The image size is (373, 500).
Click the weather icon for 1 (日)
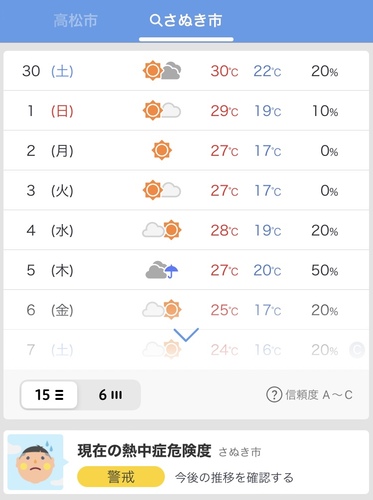[162, 110]
